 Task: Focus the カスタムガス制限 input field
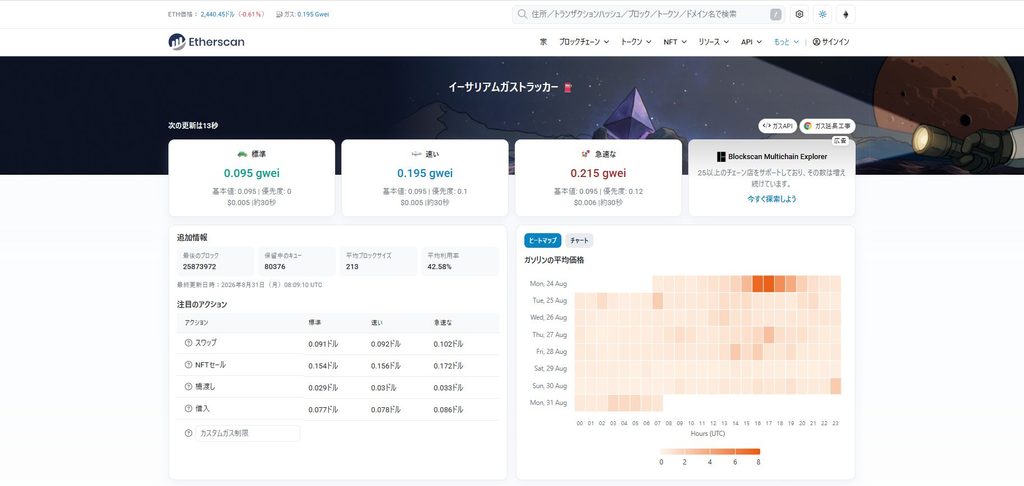pyautogui.click(x=248, y=433)
